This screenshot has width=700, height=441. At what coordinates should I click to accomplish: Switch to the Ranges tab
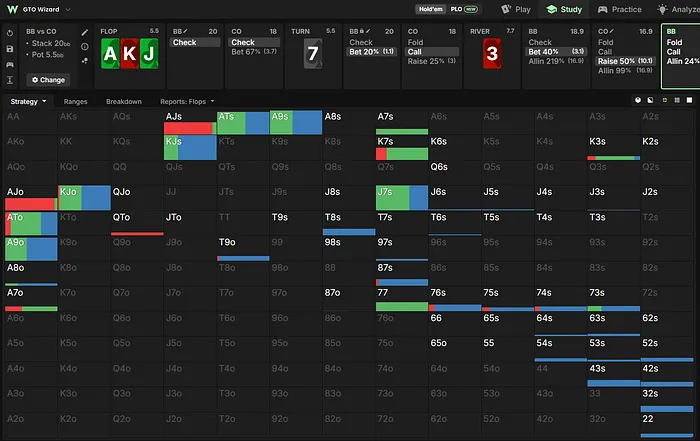coord(75,101)
